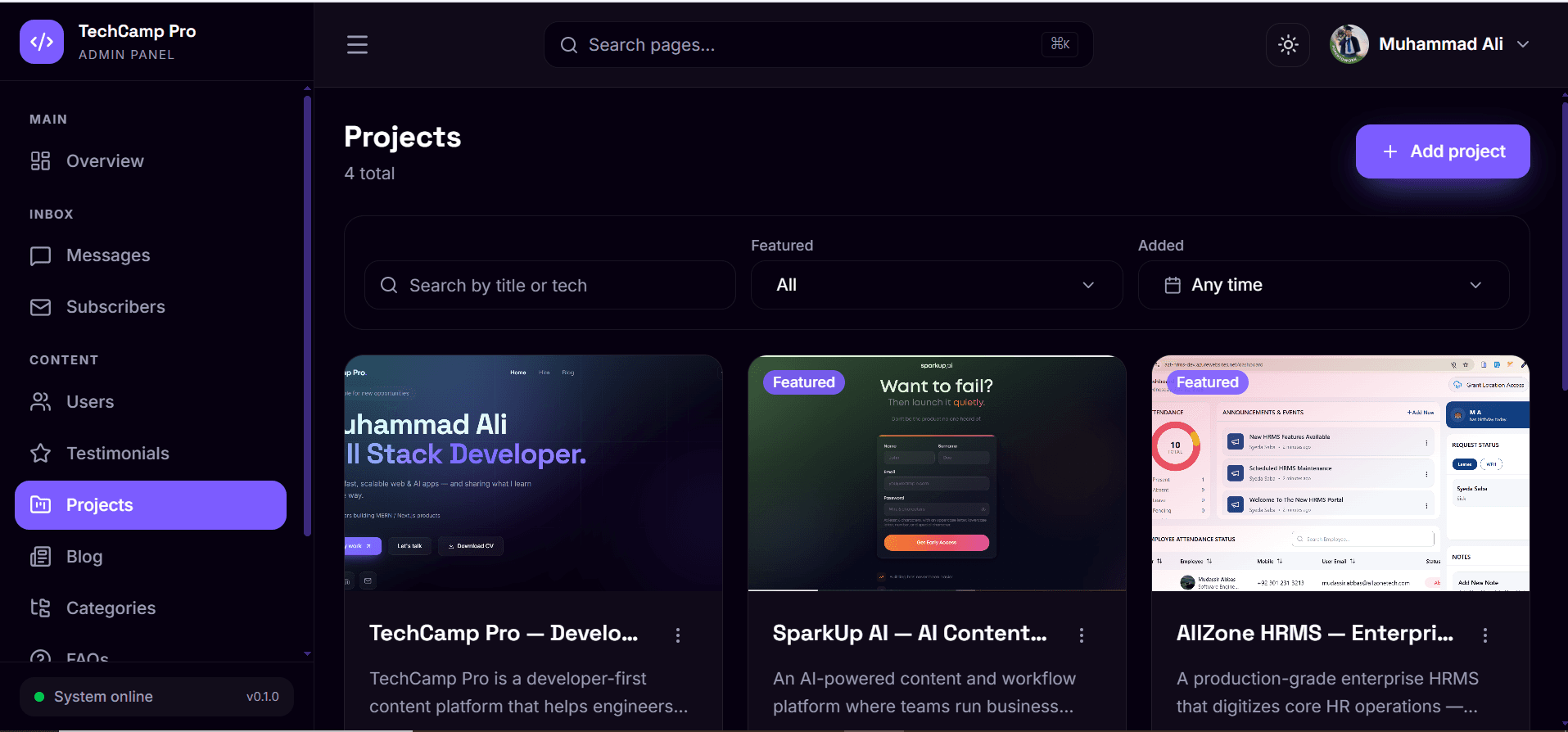Open the SparkUp AI card three-dot menu

(x=1082, y=635)
